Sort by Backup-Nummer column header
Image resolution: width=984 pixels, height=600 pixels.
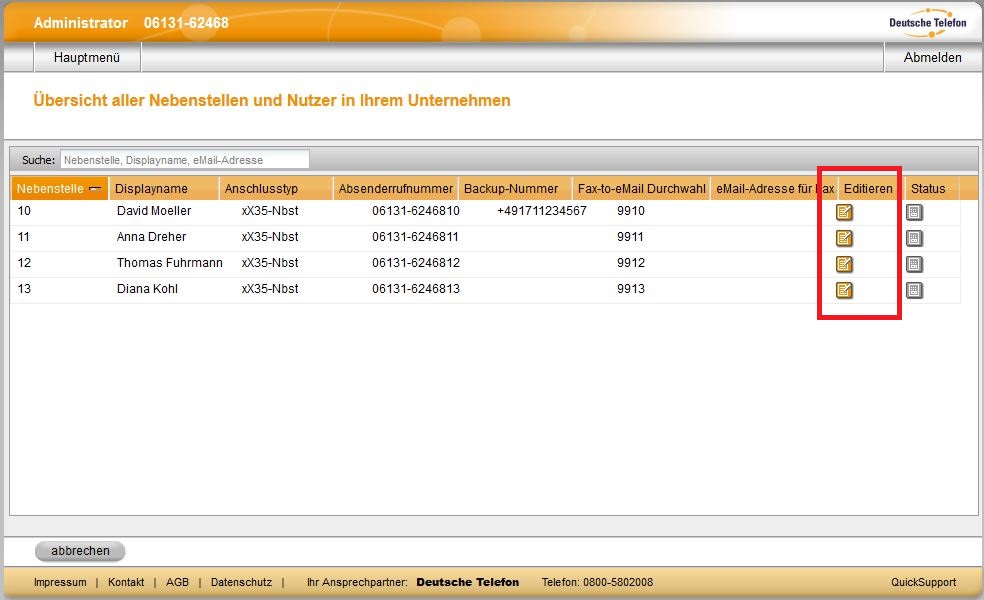[515, 188]
